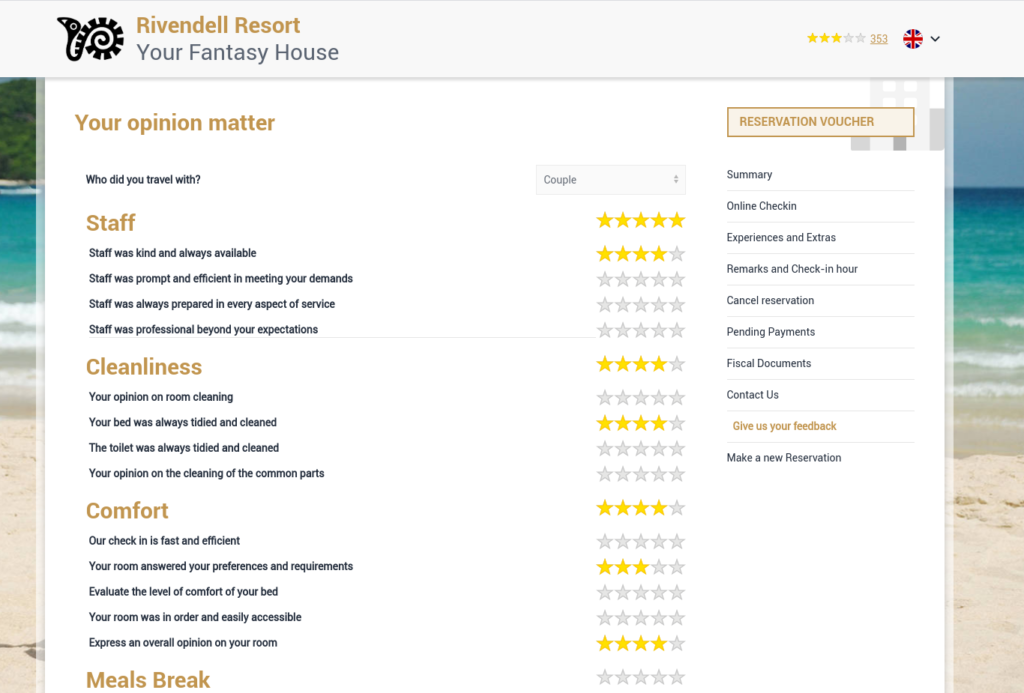Click the Cleanliness section heading
Screen dimensions: 1024x693
coord(144,366)
